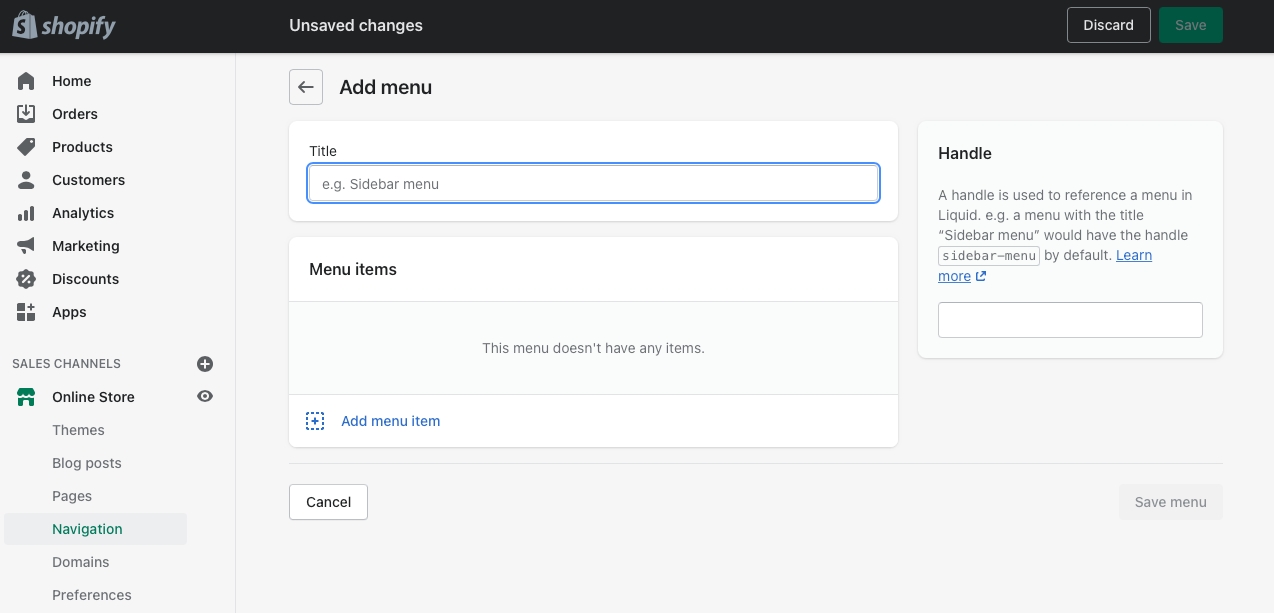
Task: Select Add menu item link
Action: (x=390, y=421)
